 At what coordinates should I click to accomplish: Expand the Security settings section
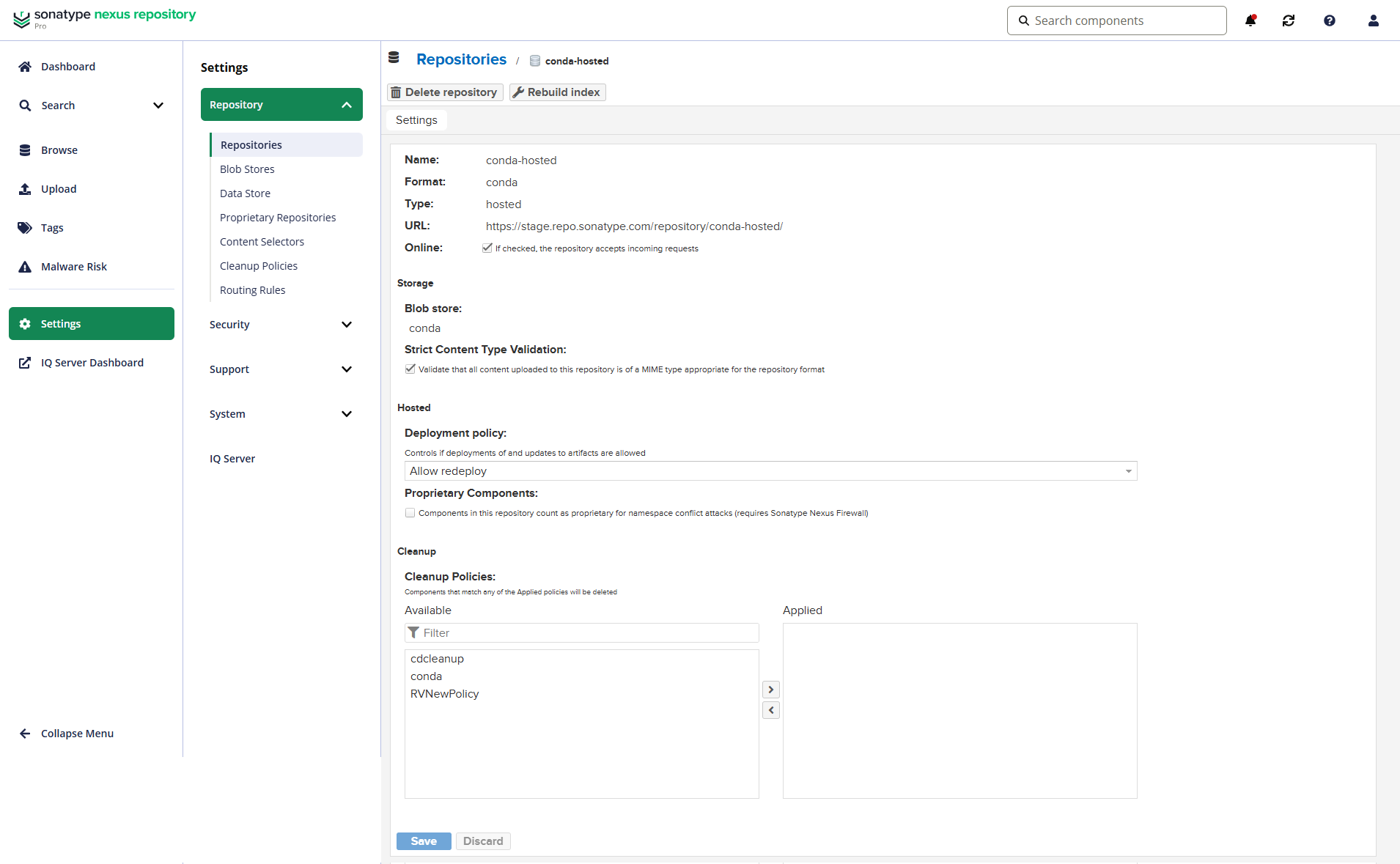click(281, 325)
